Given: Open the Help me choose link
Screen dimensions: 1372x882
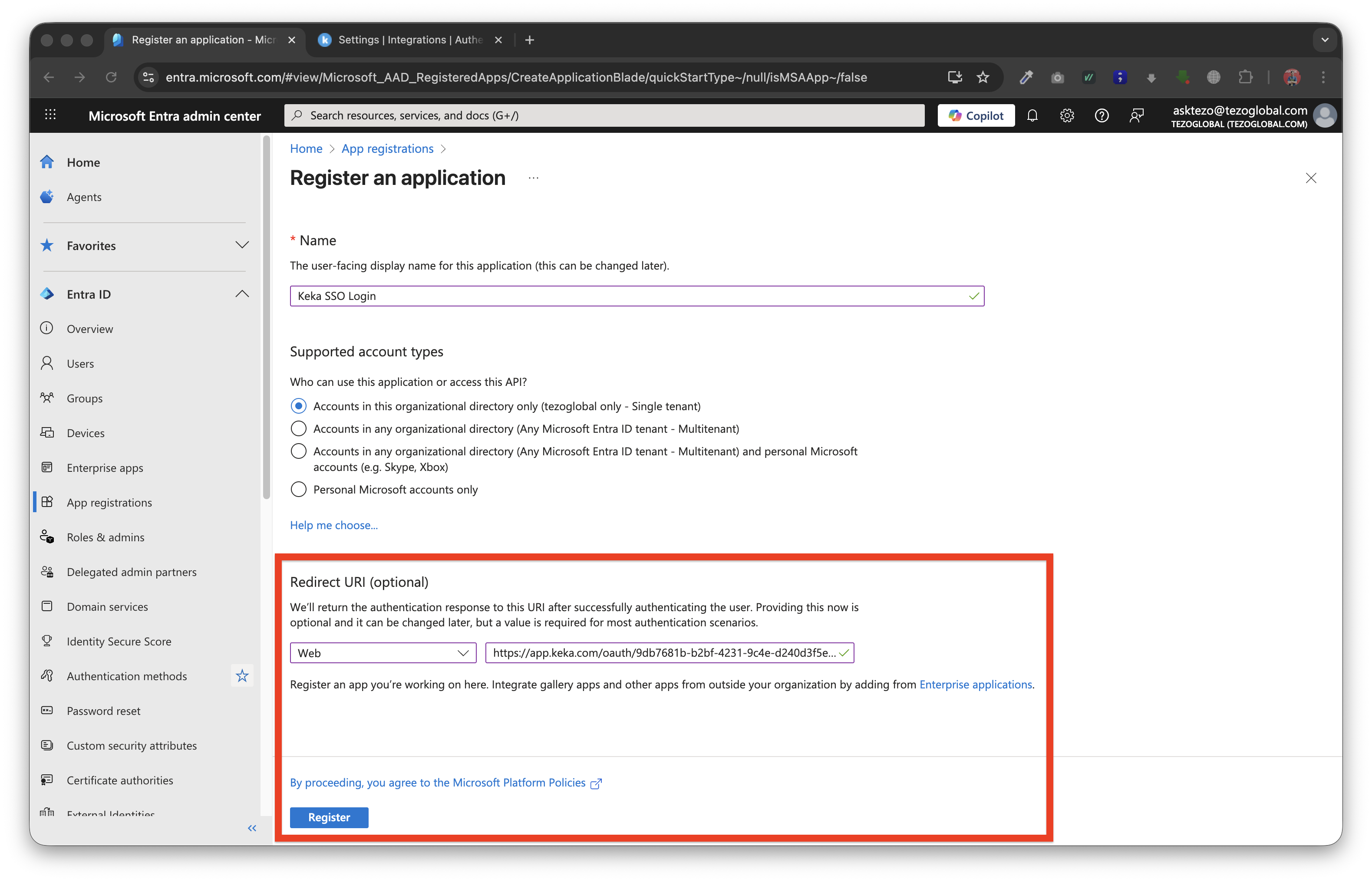Looking at the screenshot, I should point(333,525).
